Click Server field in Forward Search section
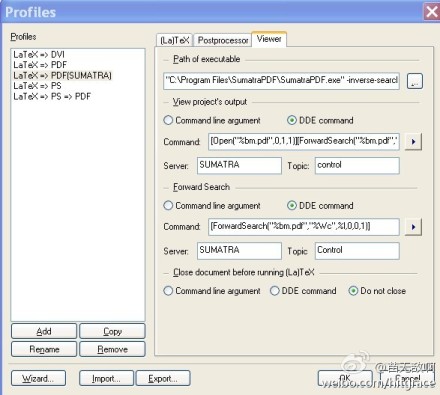Image resolution: width=440 pixels, height=395 pixels. [239, 251]
